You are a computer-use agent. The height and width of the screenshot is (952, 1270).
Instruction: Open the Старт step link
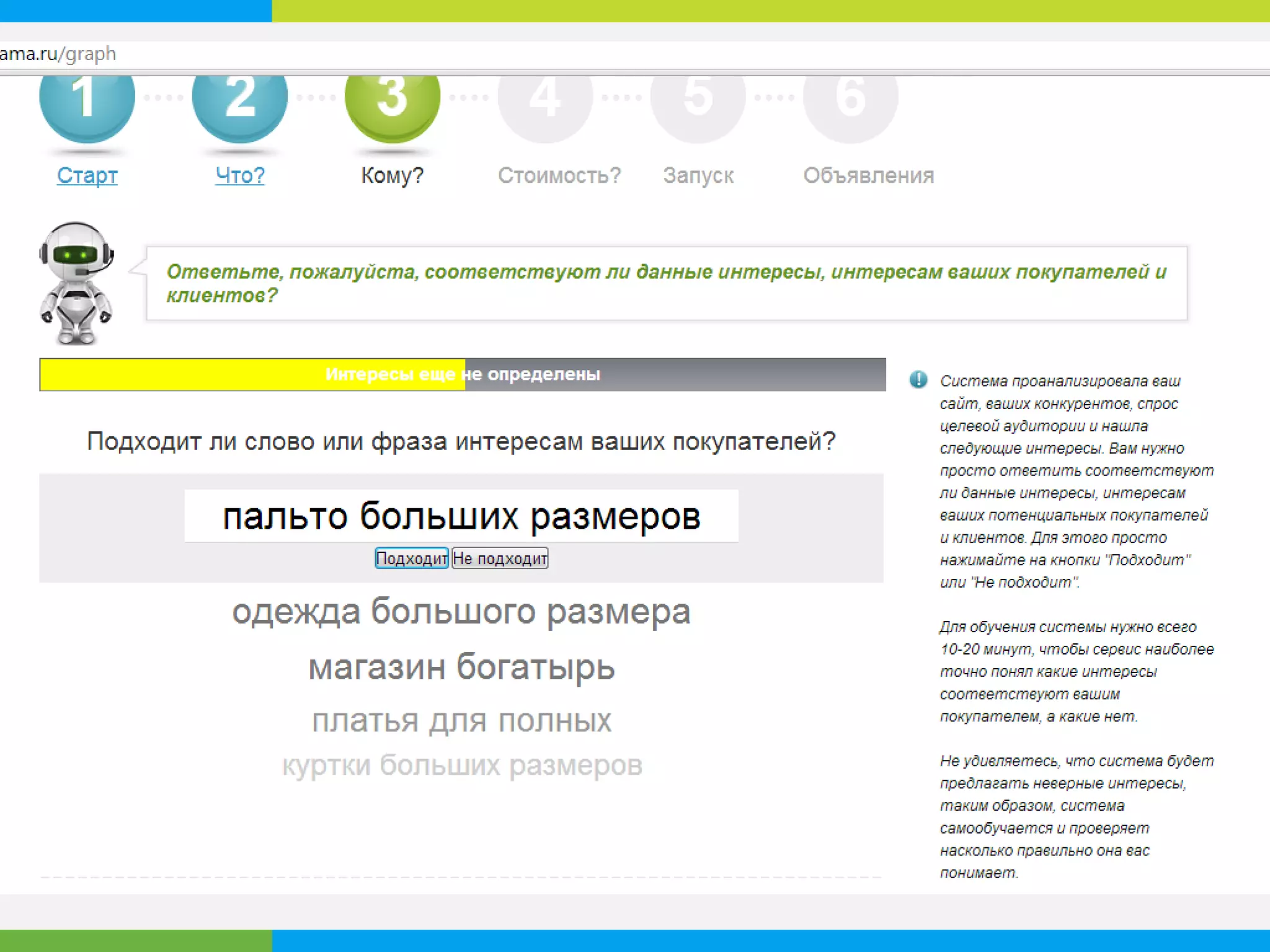[x=87, y=175]
